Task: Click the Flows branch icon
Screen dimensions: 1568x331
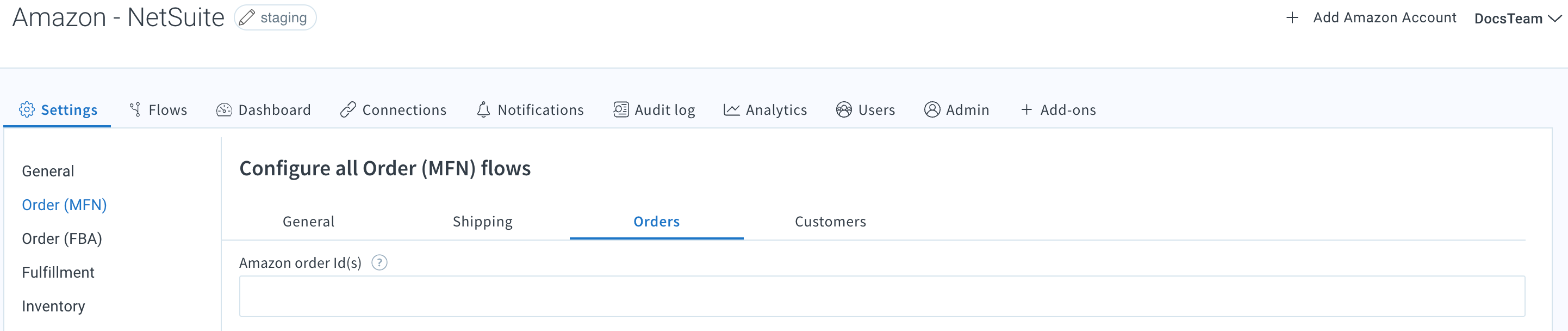Action: (x=135, y=110)
